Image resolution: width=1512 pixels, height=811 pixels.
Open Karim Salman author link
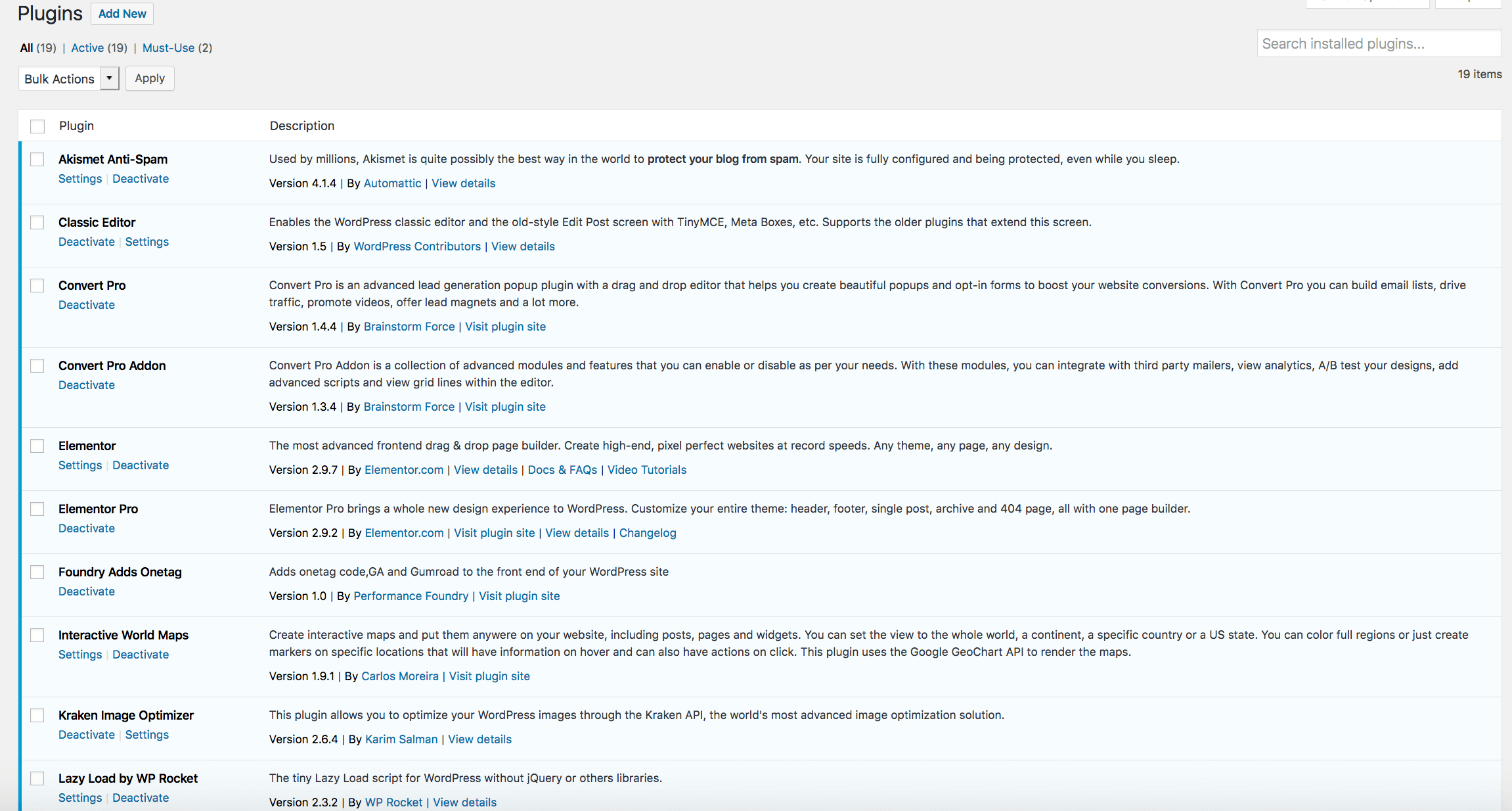click(401, 739)
